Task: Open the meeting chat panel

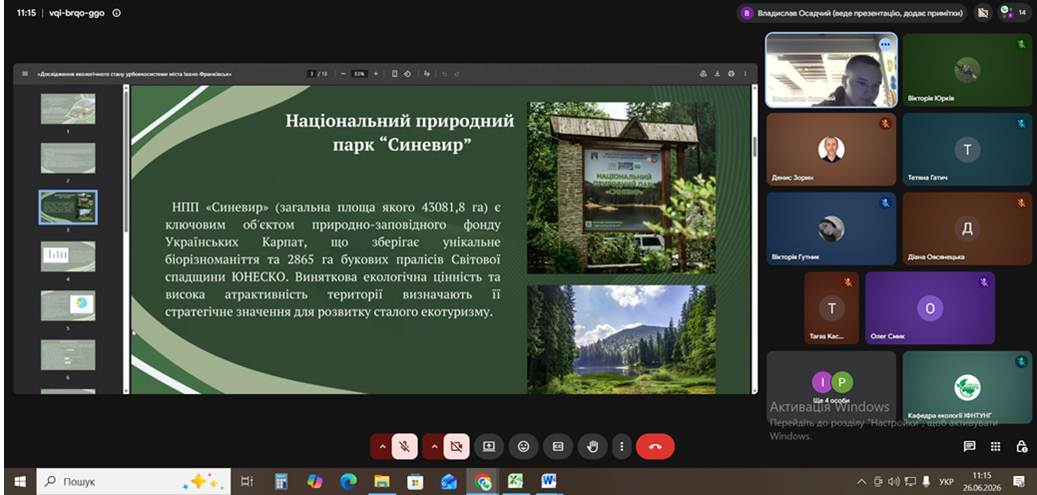Action: (970, 446)
